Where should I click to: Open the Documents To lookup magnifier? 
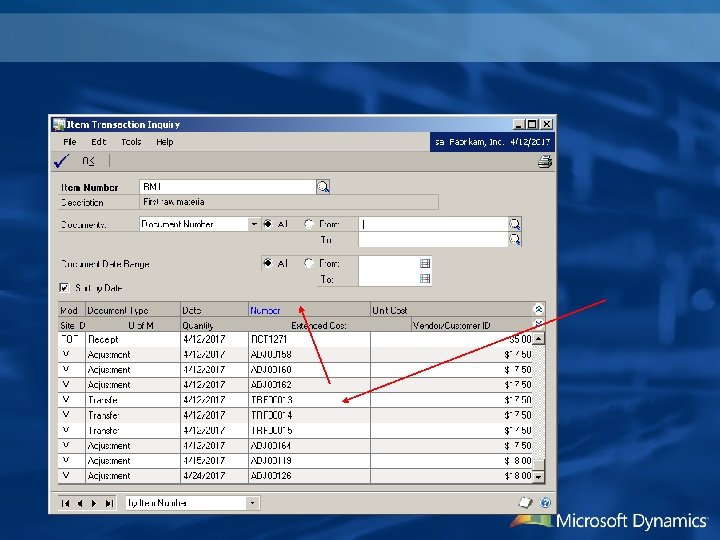[x=515, y=240]
